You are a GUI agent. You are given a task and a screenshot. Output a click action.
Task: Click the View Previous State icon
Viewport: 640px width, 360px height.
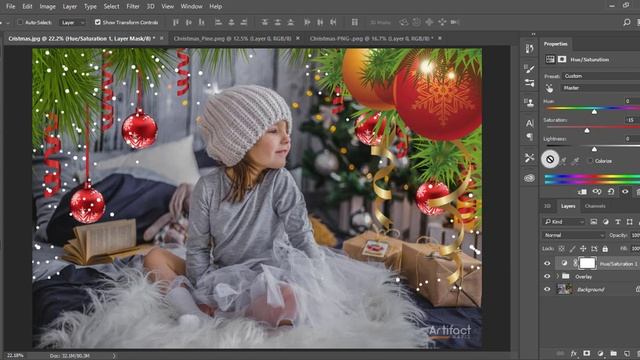[597, 191]
